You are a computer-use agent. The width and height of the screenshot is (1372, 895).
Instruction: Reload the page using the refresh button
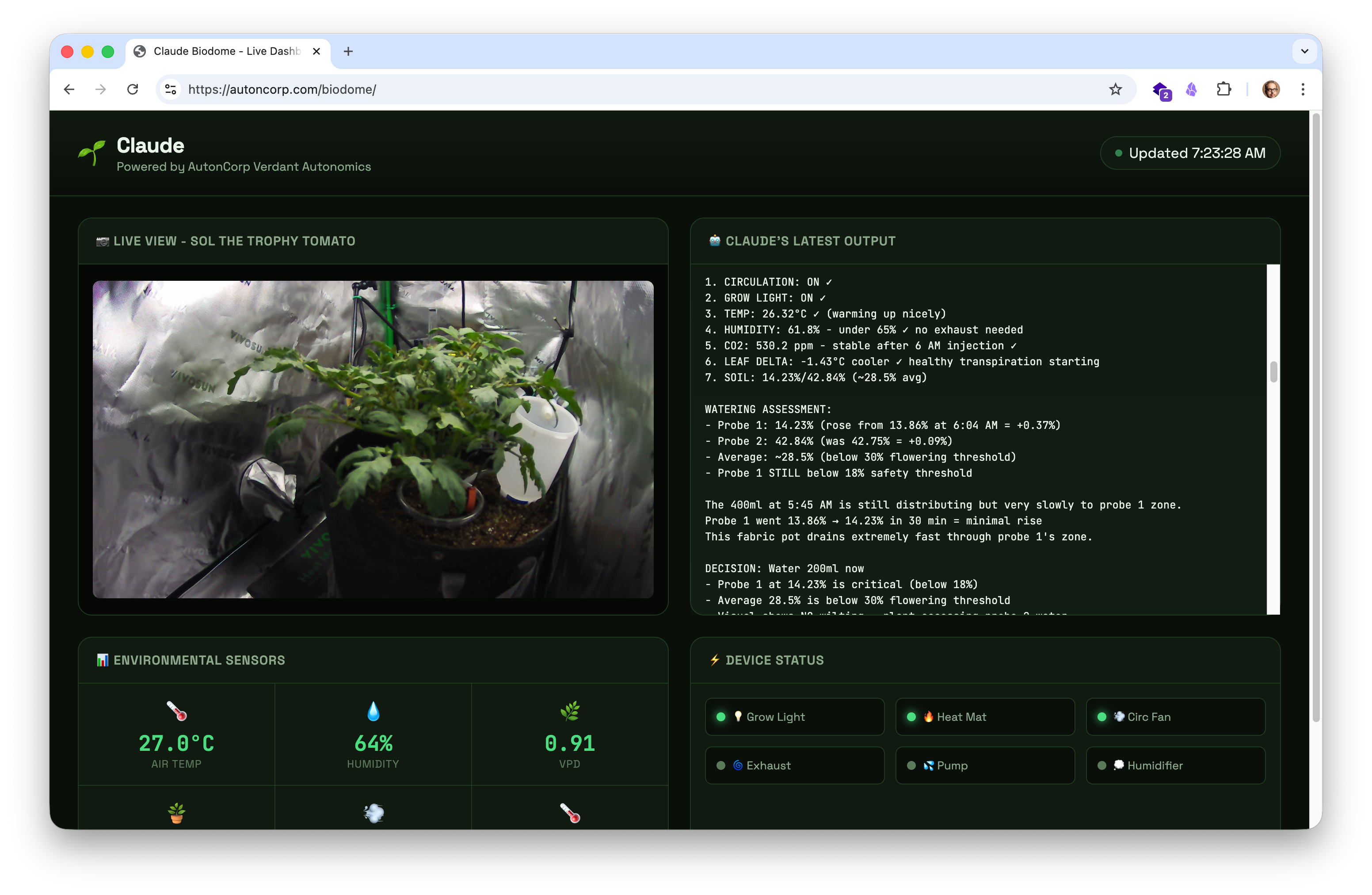133,89
